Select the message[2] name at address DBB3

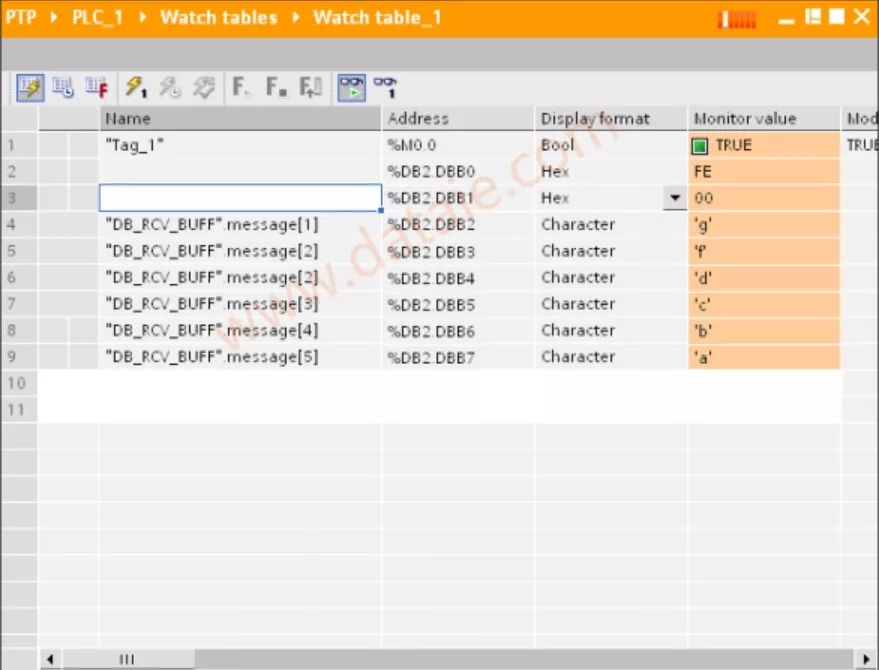click(240, 251)
